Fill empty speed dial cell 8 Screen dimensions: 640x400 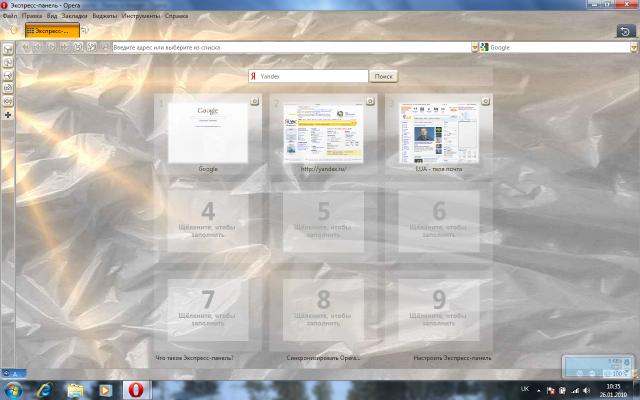point(323,310)
